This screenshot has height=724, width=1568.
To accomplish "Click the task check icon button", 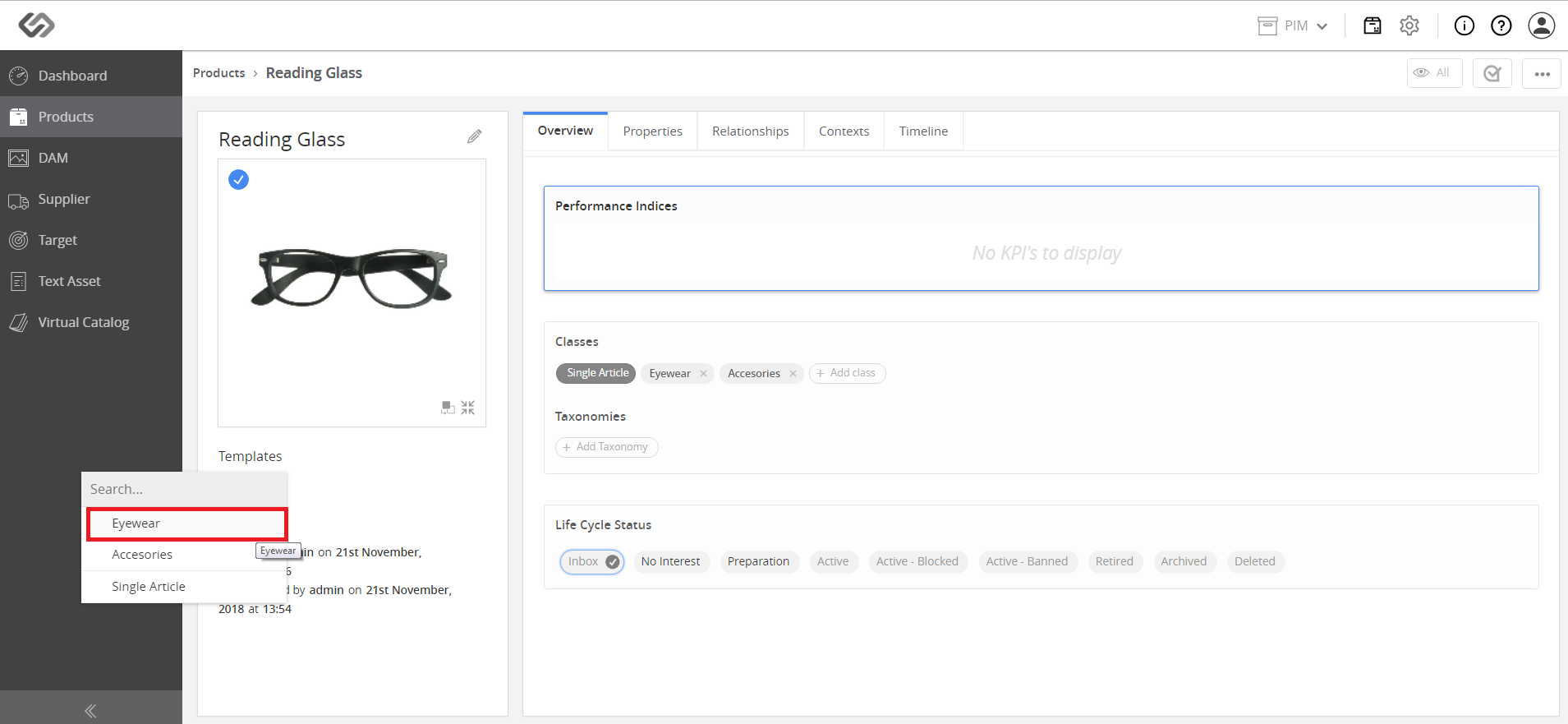I will 1492,73.
